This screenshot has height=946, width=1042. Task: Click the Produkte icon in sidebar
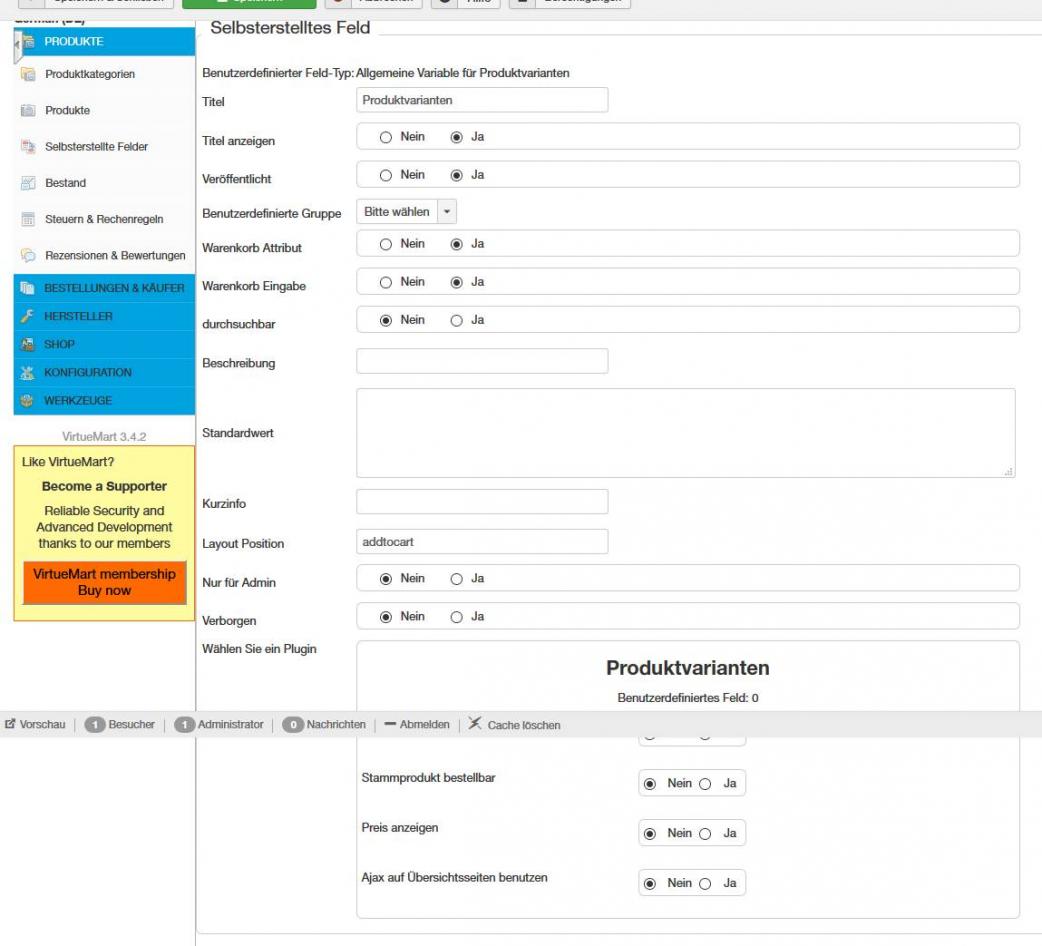[x=28, y=110]
